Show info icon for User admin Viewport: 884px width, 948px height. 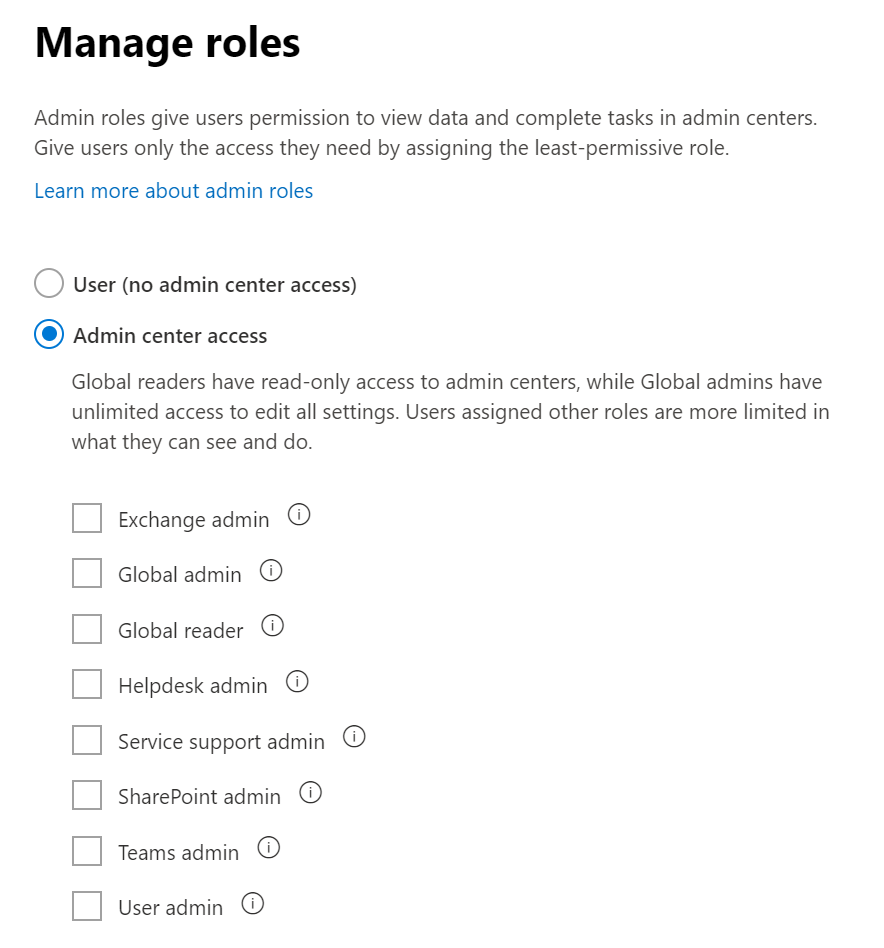pos(253,904)
